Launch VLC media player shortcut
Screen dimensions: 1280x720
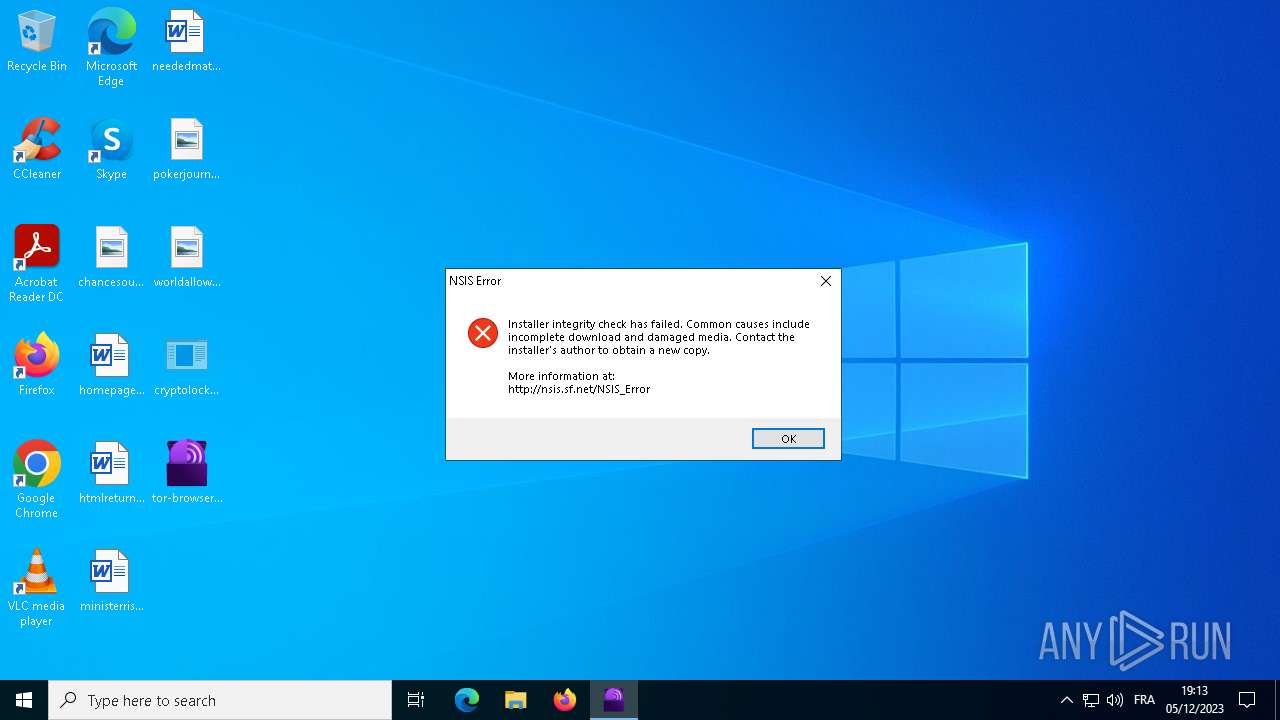[x=37, y=588]
